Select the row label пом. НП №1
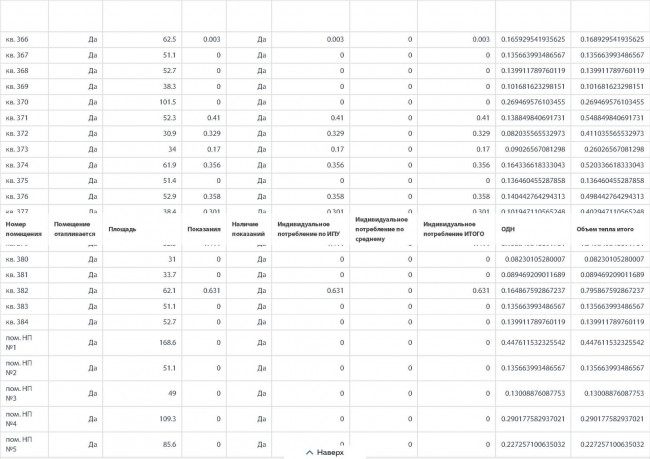The width and height of the screenshot is (650, 459). [19, 342]
